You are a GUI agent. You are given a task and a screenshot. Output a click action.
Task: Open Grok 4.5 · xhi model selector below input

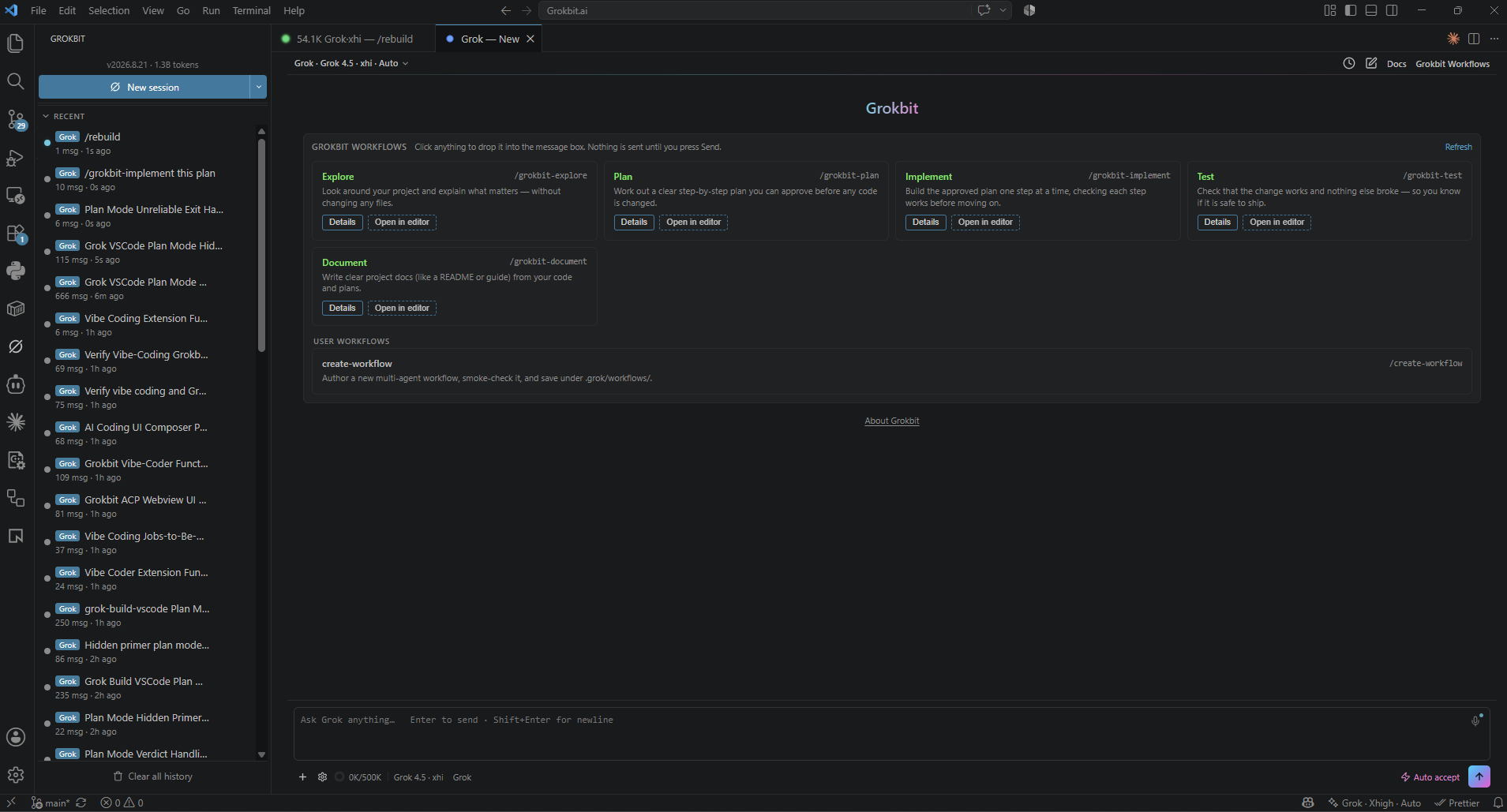point(418,777)
